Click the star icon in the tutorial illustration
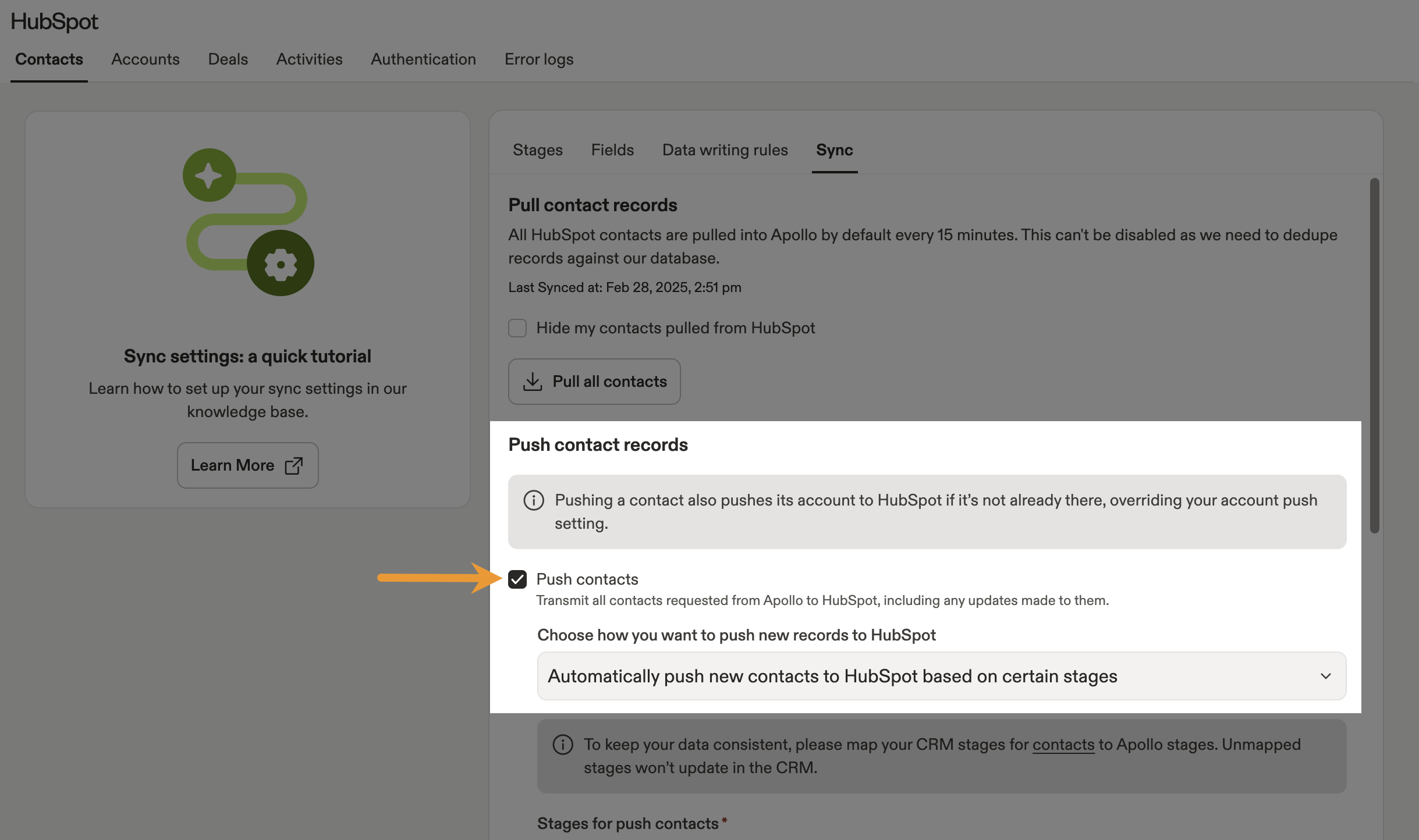 (209, 175)
